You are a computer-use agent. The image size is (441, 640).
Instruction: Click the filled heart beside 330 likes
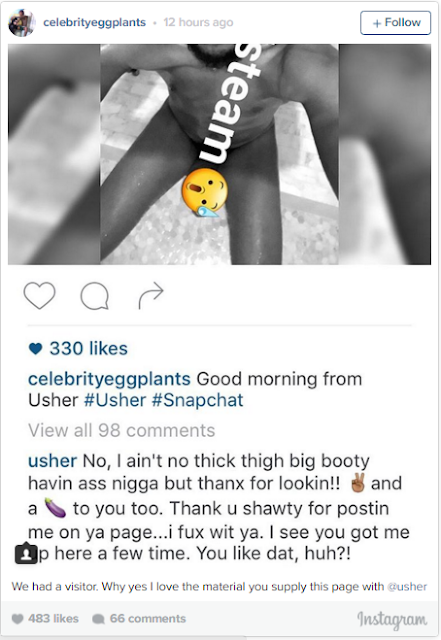[36, 349]
